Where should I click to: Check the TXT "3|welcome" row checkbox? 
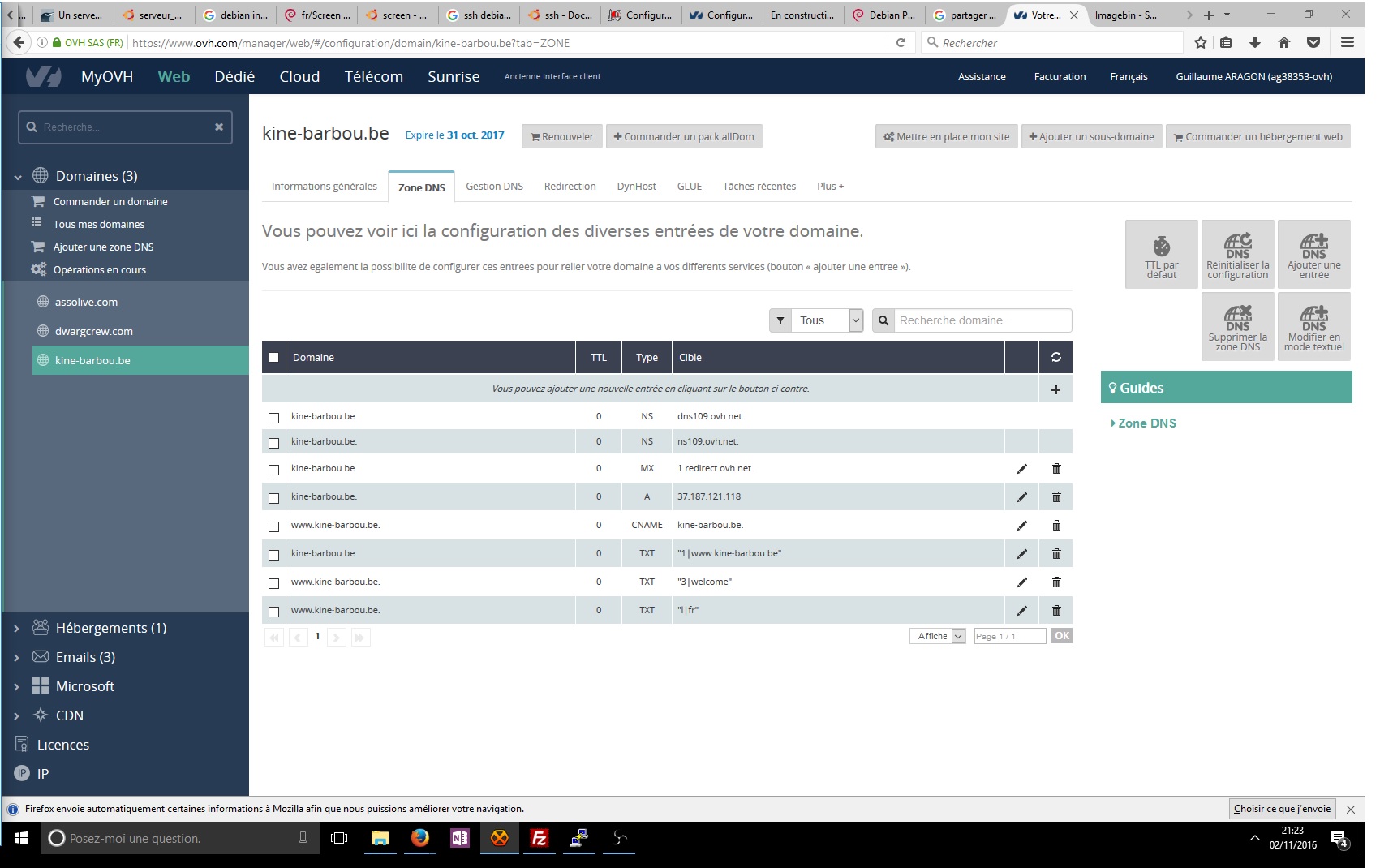[x=273, y=583]
